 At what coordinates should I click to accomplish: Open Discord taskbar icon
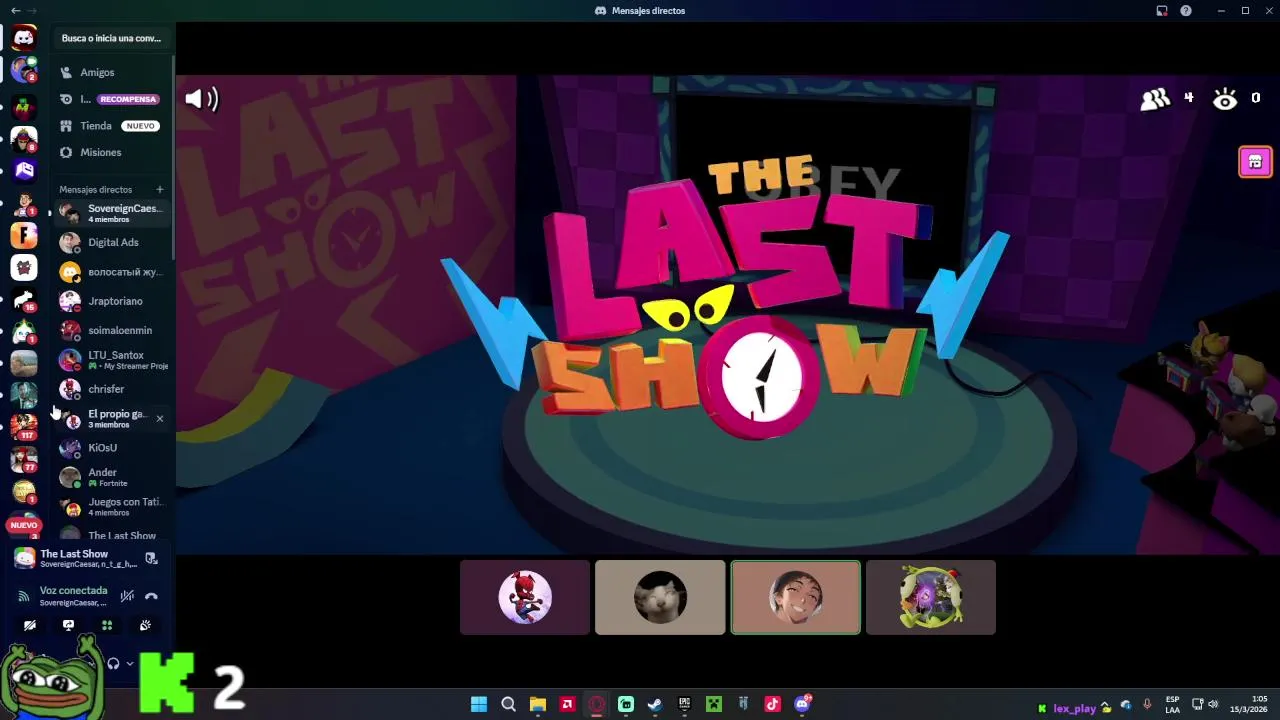(802, 705)
